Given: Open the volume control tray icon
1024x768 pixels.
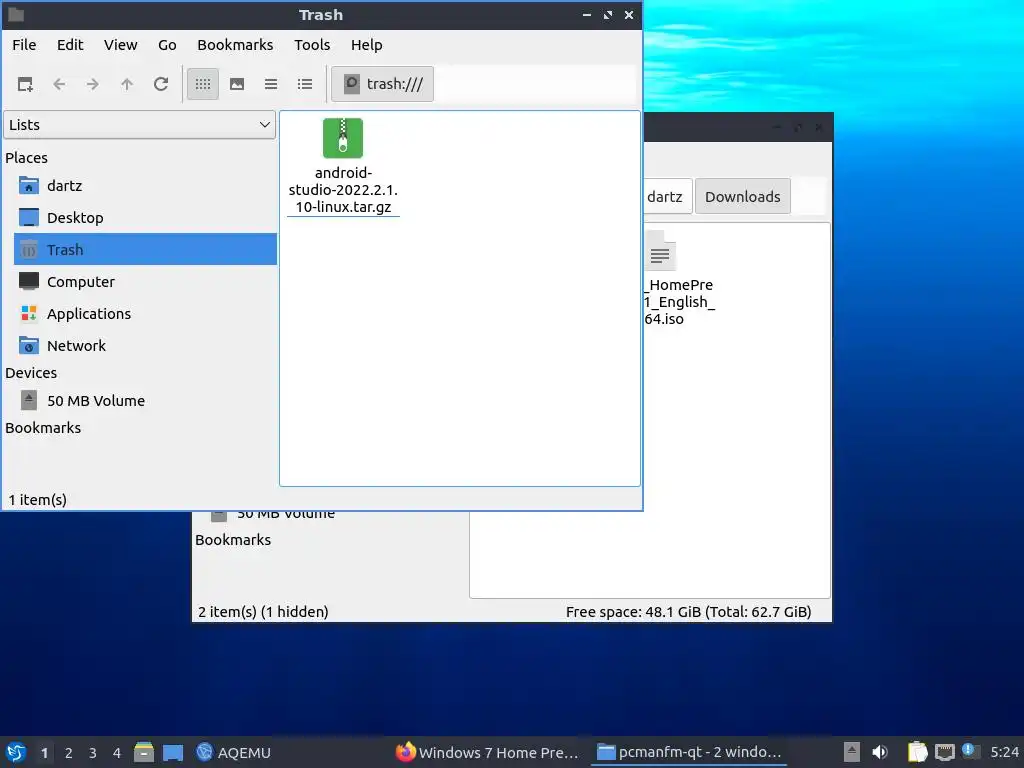Looking at the screenshot, I should click(x=880, y=752).
